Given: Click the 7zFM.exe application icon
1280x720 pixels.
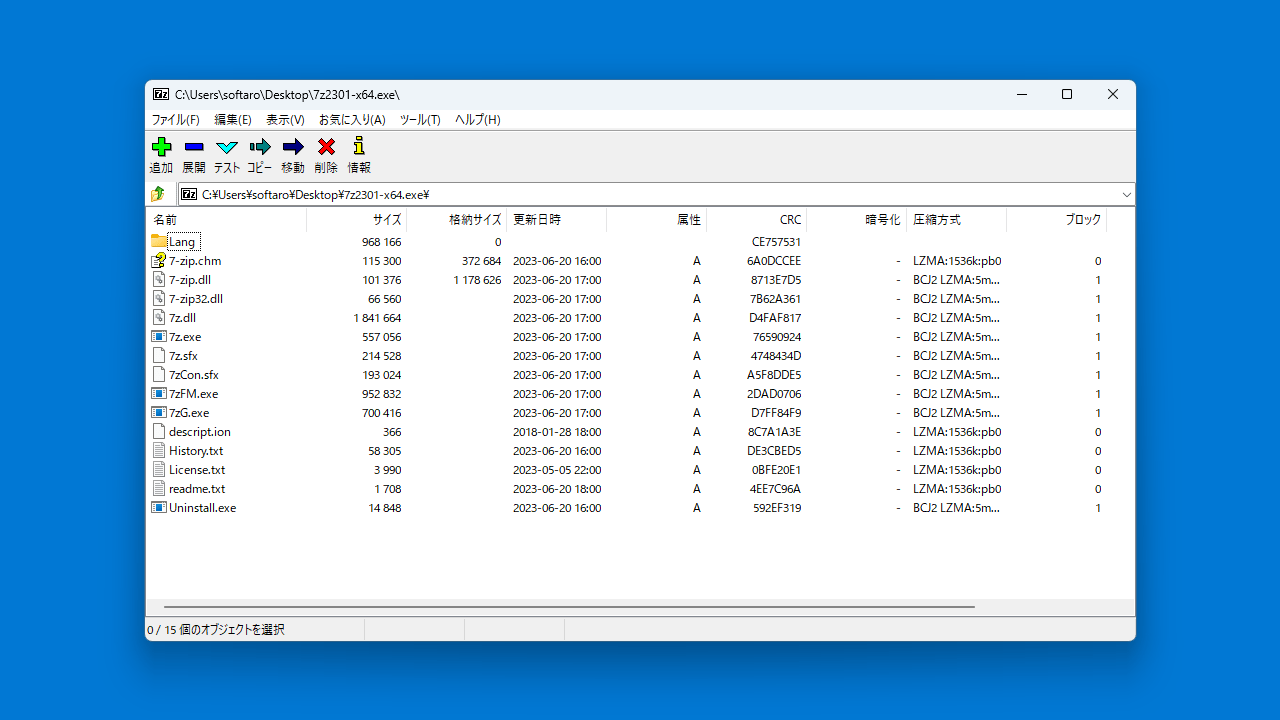Looking at the screenshot, I should (159, 393).
